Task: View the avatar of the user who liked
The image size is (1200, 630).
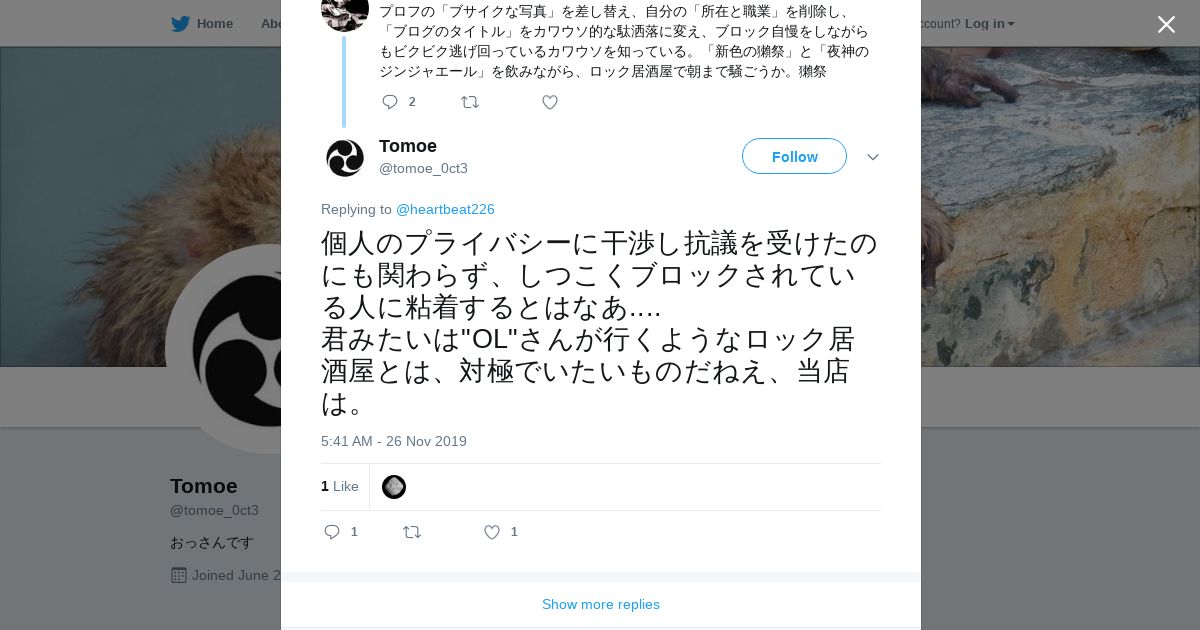Action: point(394,487)
